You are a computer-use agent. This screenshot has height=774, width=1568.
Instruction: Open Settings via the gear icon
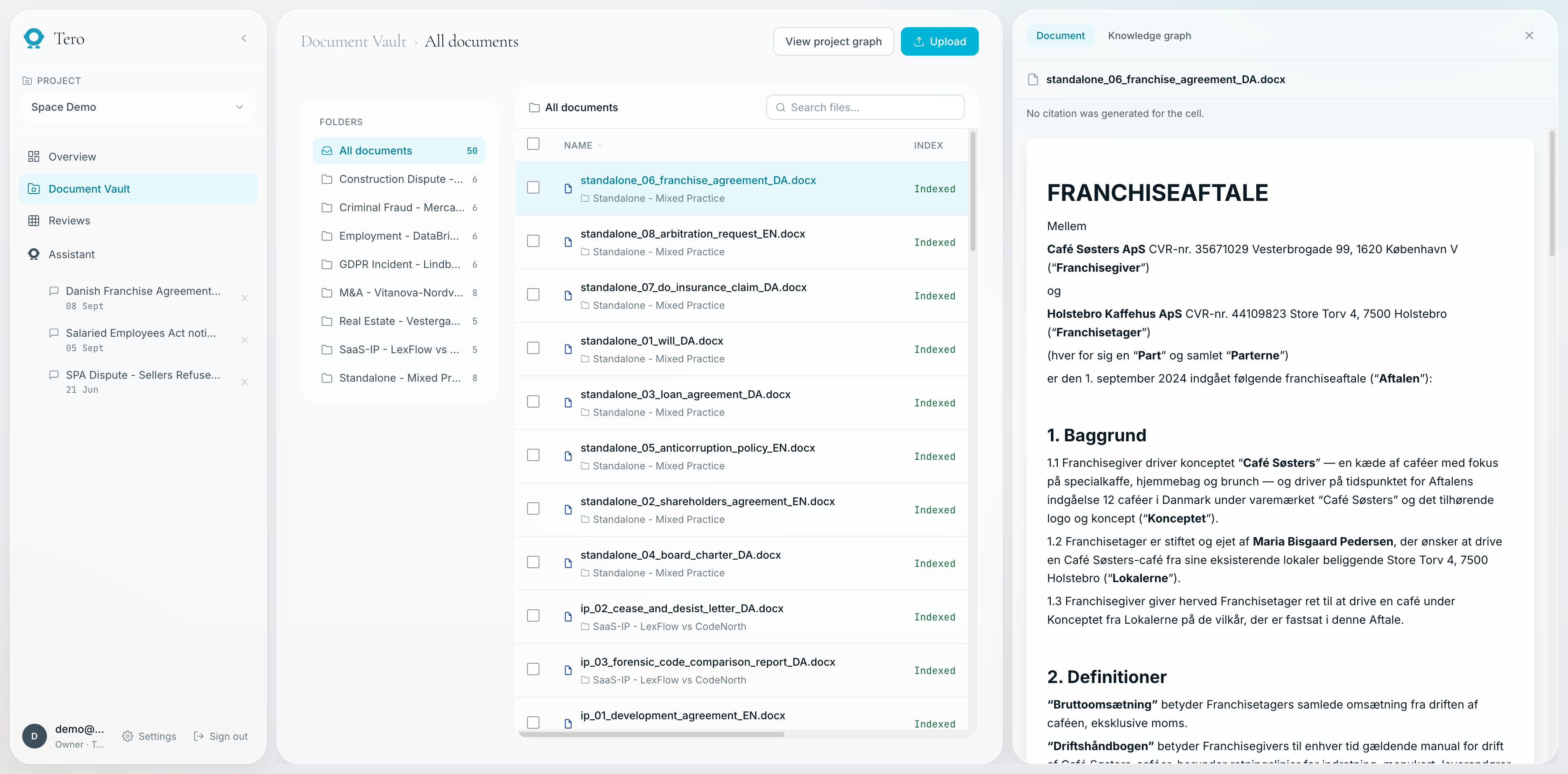127,736
